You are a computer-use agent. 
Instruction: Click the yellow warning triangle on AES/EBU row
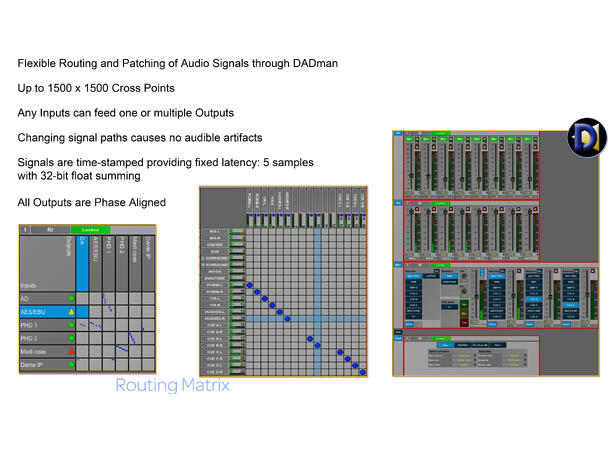tap(71, 312)
